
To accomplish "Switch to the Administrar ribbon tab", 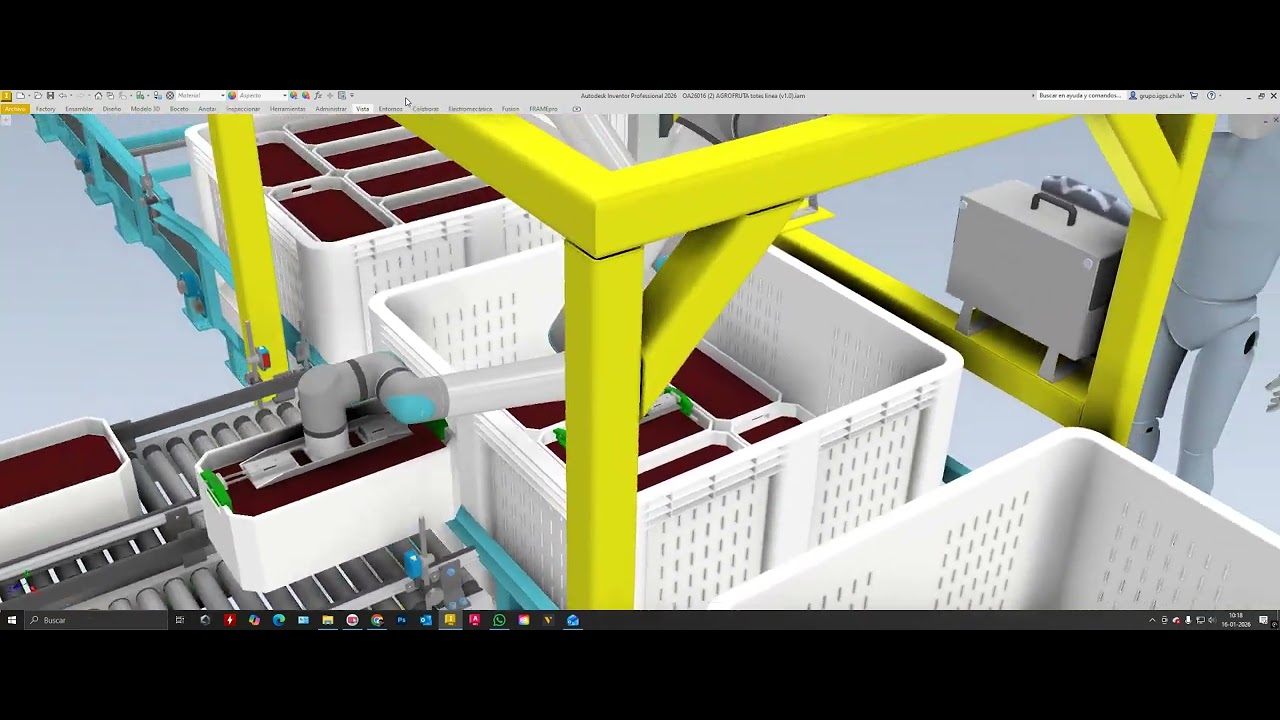I will 331,109.
